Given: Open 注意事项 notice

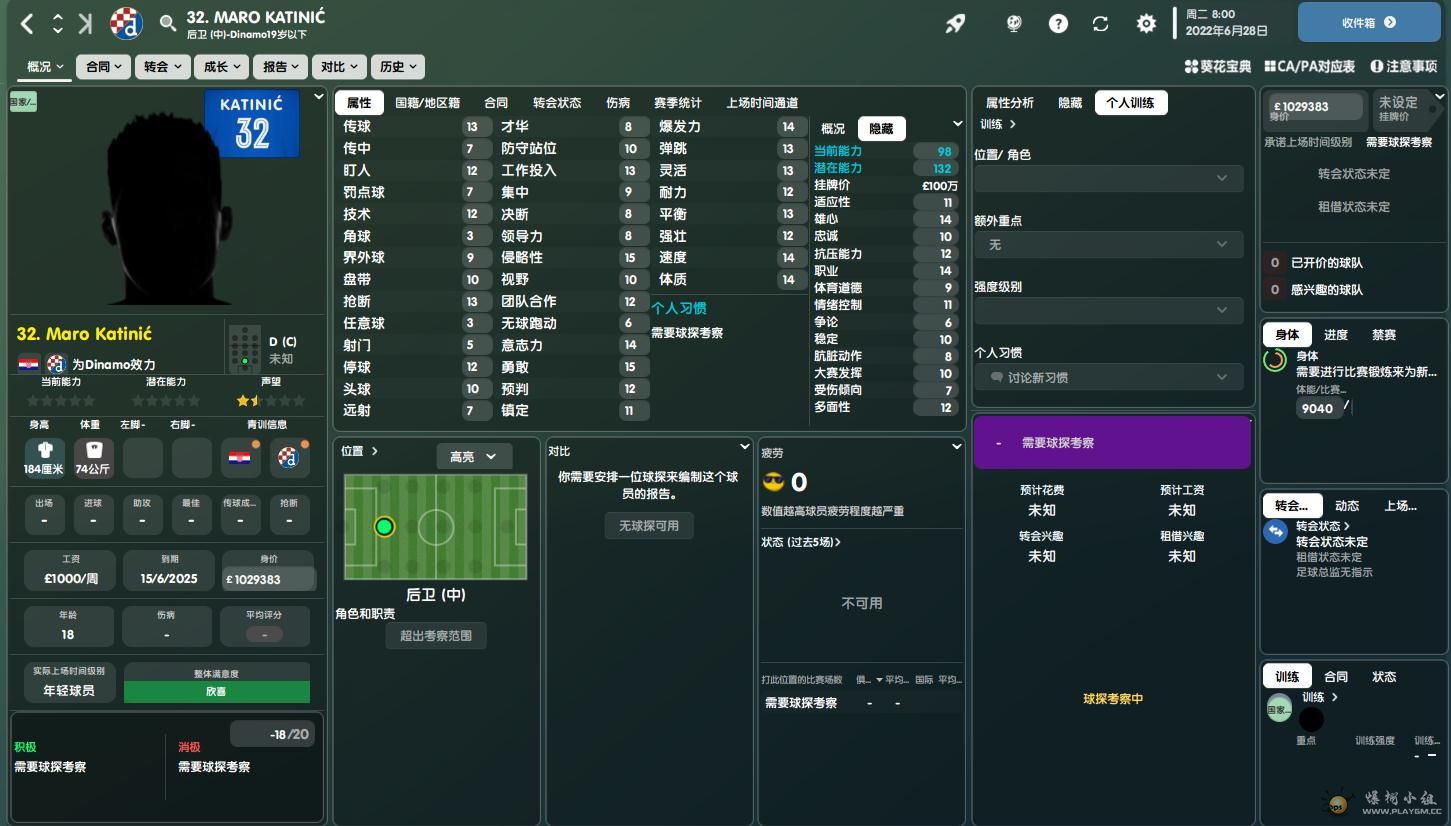Looking at the screenshot, I should (x=1403, y=67).
